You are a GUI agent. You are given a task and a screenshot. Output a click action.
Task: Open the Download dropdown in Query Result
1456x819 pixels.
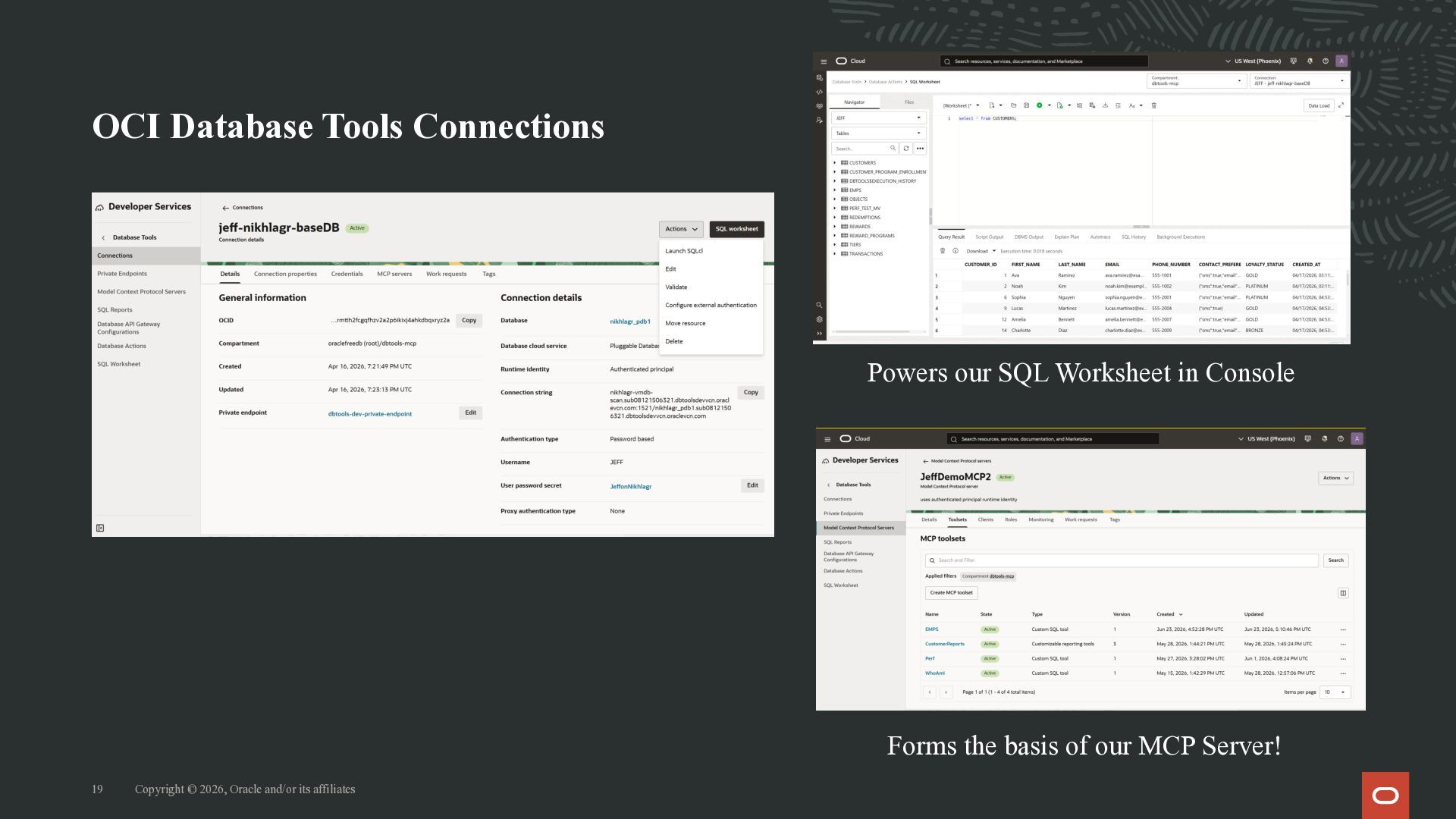click(x=981, y=251)
